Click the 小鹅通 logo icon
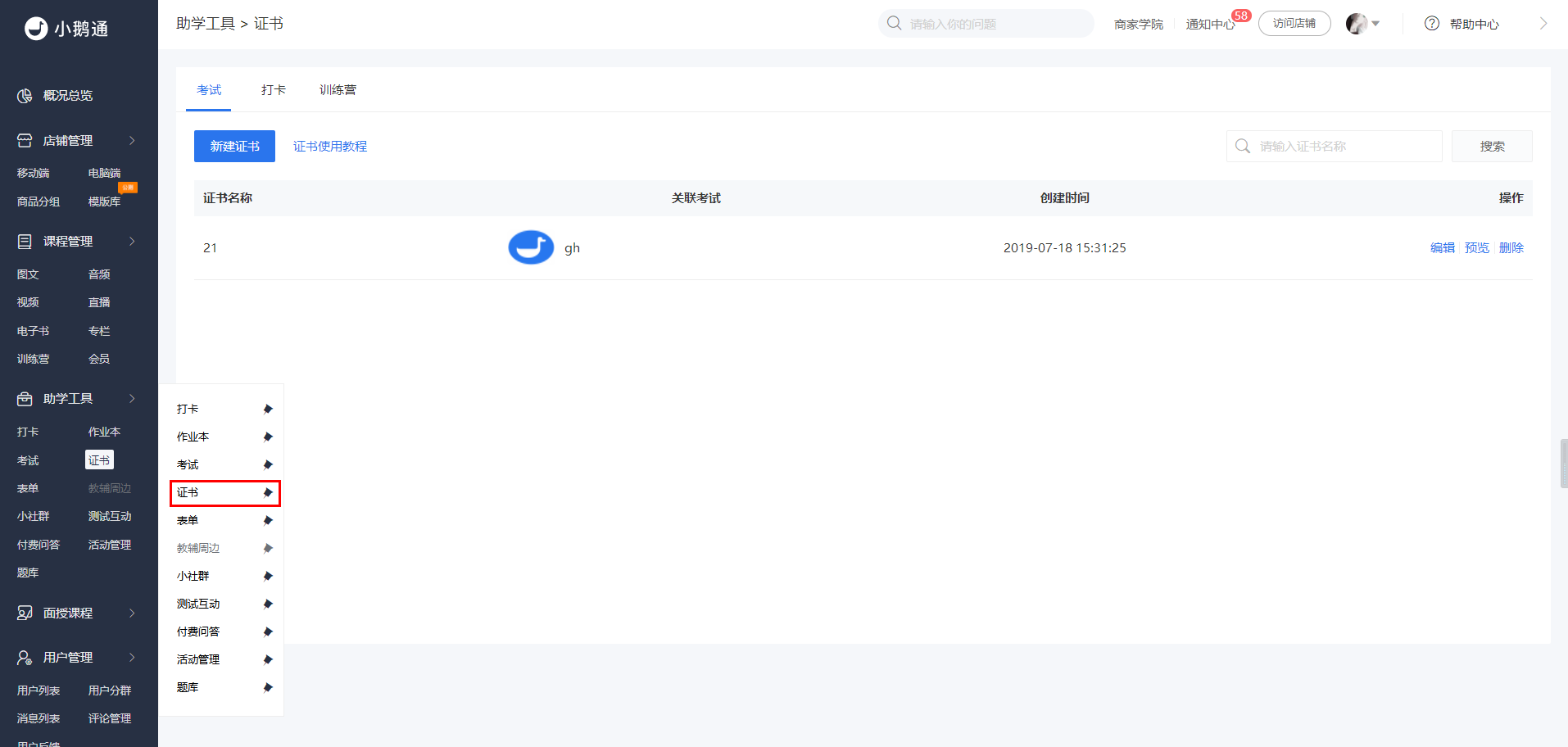 tap(36, 29)
